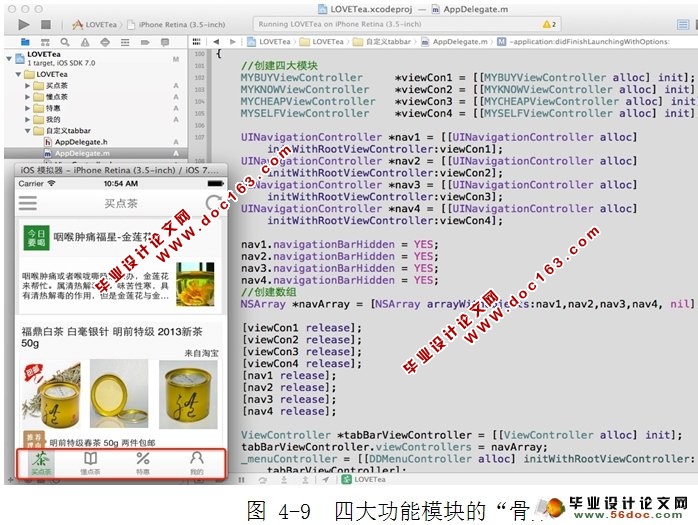Image resolution: width=698 pixels, height=525 pixels.
Task: Pause execution in debug bar
Action: pos(242,480)
